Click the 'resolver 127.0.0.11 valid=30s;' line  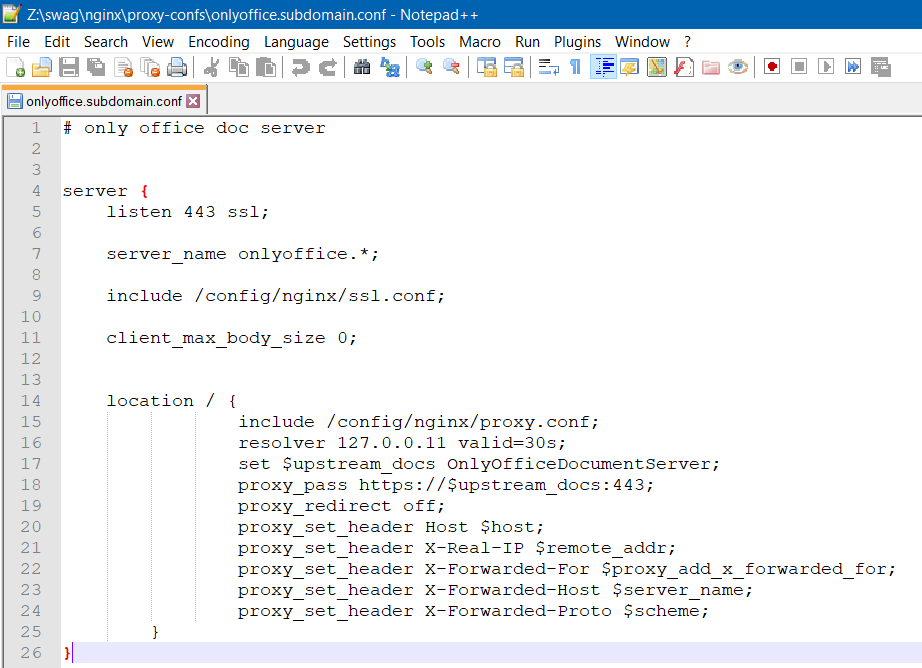pos(402,443)
